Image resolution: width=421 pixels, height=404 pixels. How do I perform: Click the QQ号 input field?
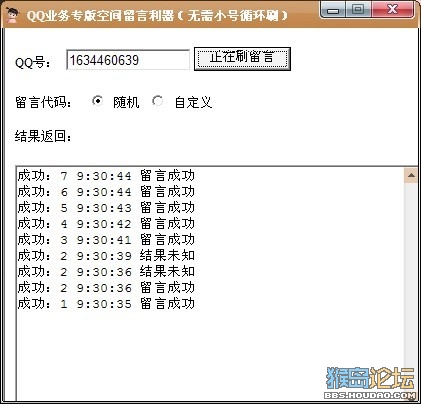point(128,60)
